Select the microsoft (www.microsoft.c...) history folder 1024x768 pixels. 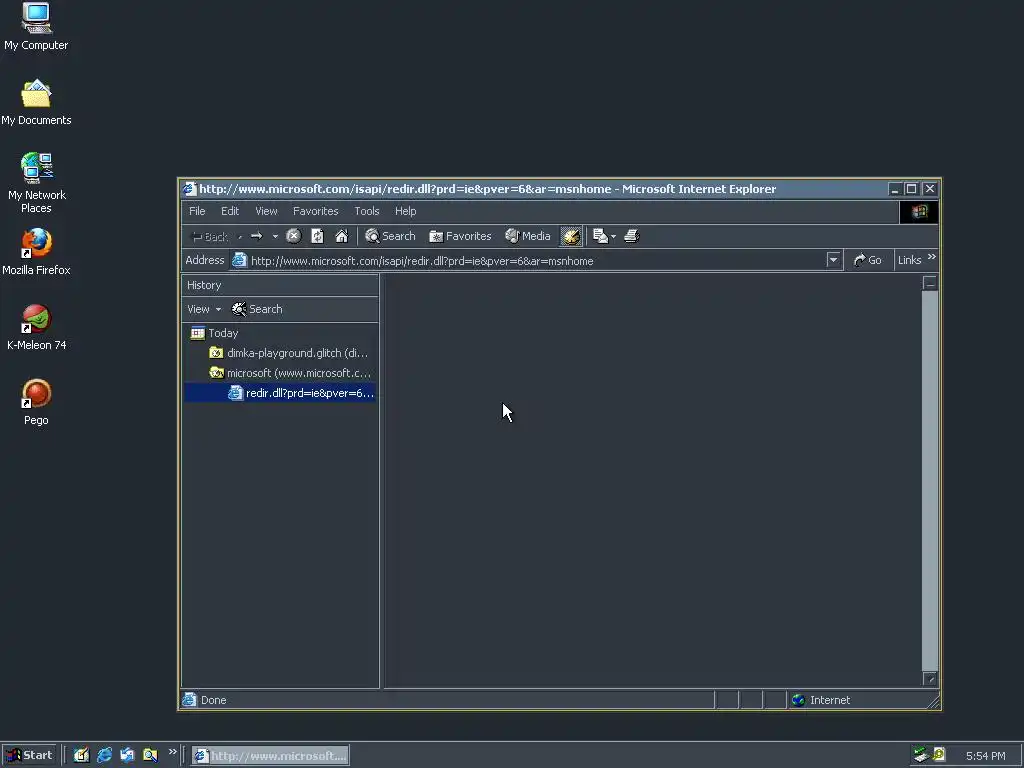click(298, 373)
